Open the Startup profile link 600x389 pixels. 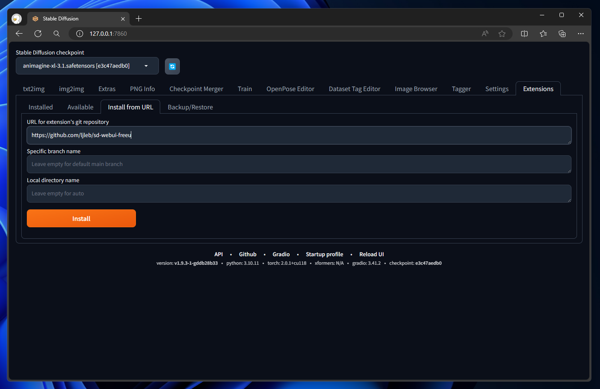pyautogui.click(x=324, y=254)
